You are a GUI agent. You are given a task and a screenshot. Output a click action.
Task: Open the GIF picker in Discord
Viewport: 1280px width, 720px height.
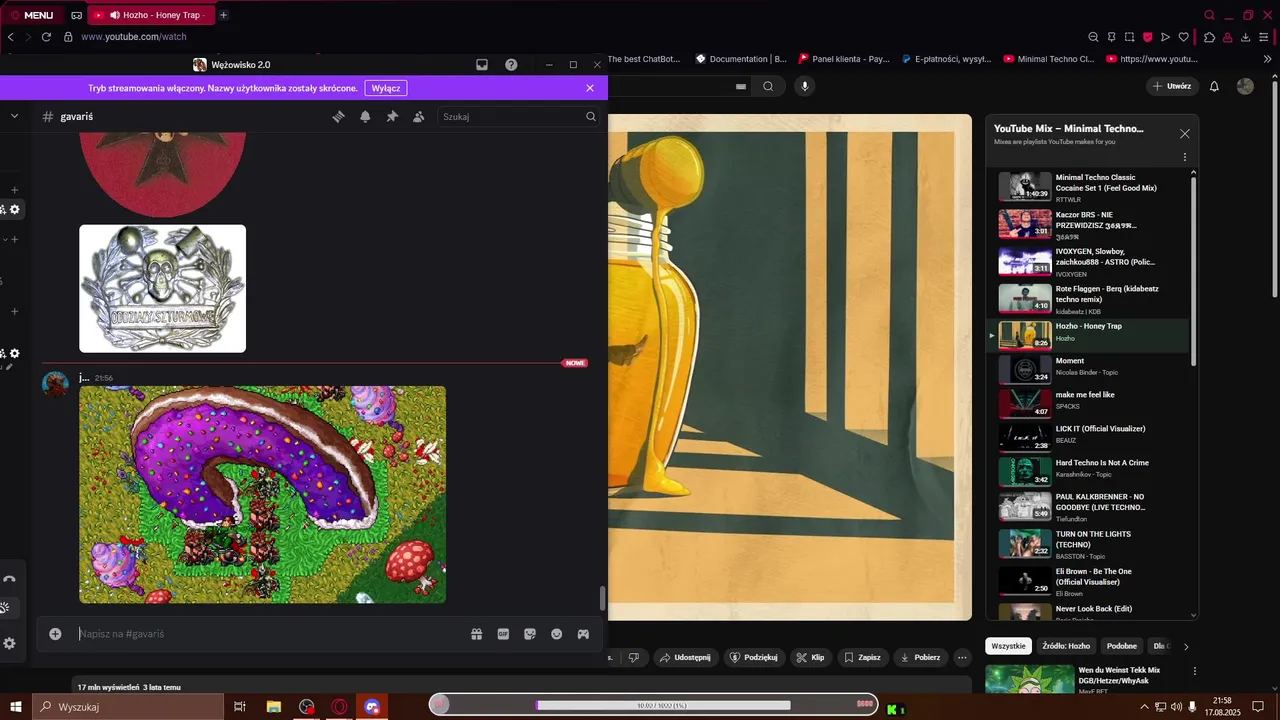503,634
